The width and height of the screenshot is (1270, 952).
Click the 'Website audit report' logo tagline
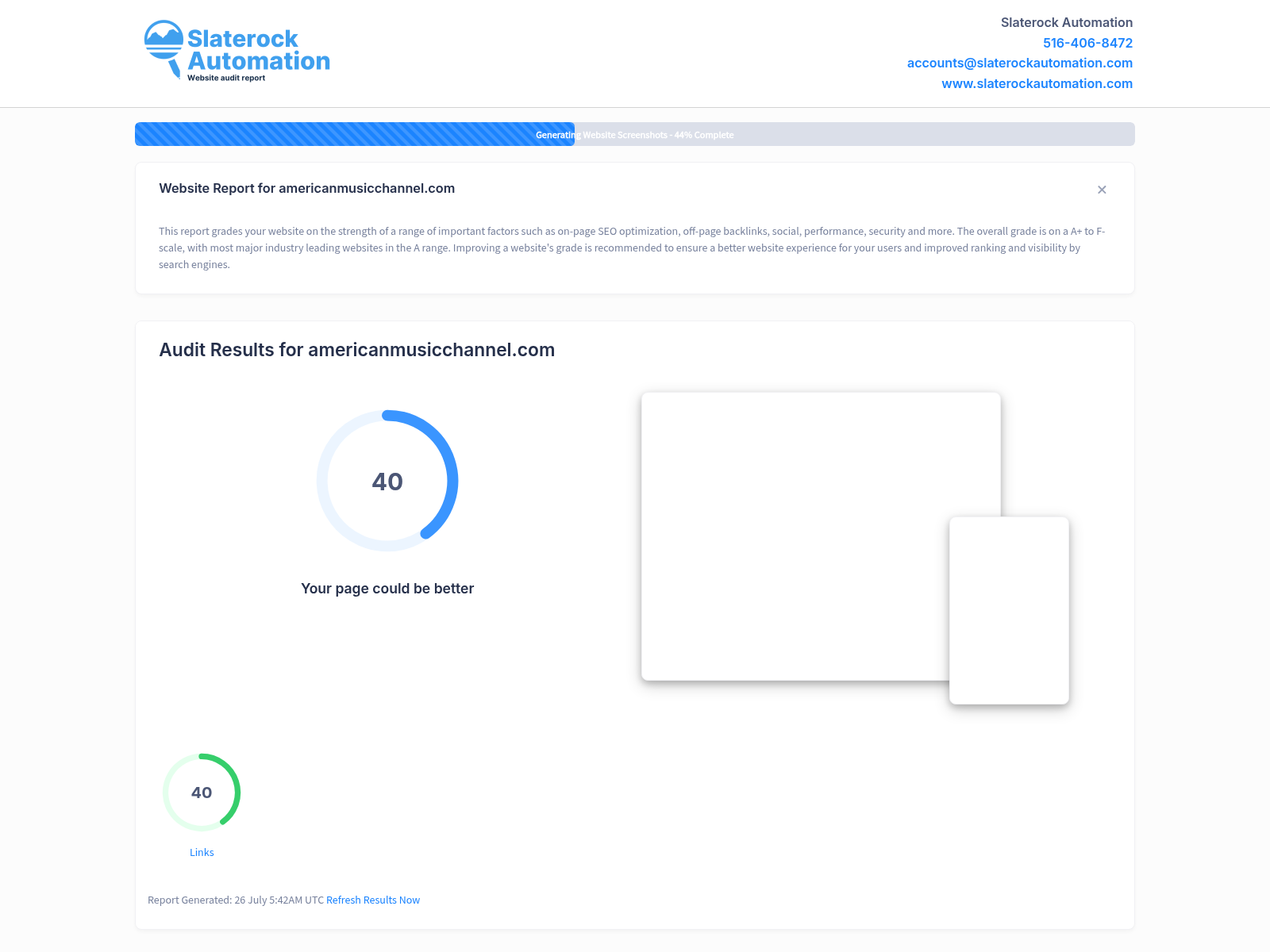click(226, 78)
